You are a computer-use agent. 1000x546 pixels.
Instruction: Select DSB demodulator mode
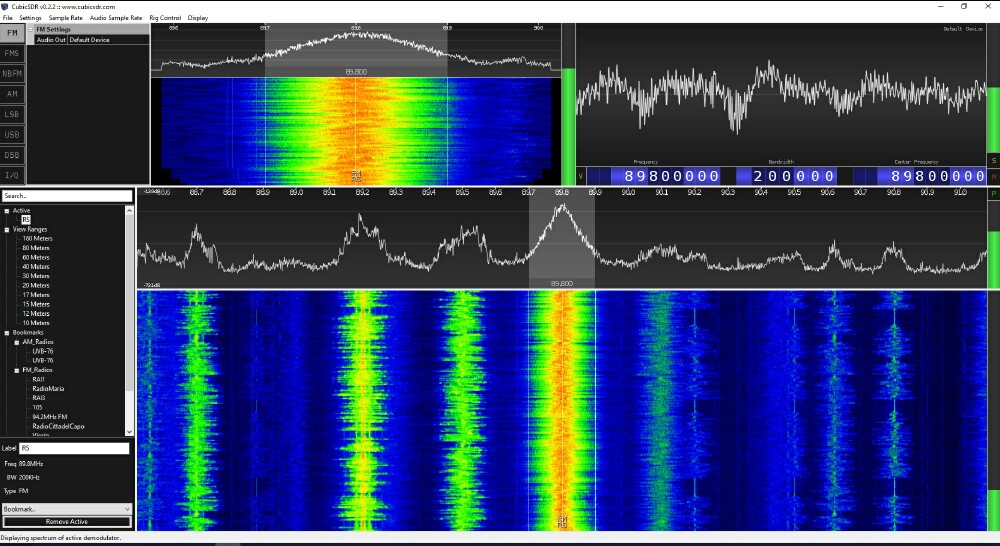[12, 155]
